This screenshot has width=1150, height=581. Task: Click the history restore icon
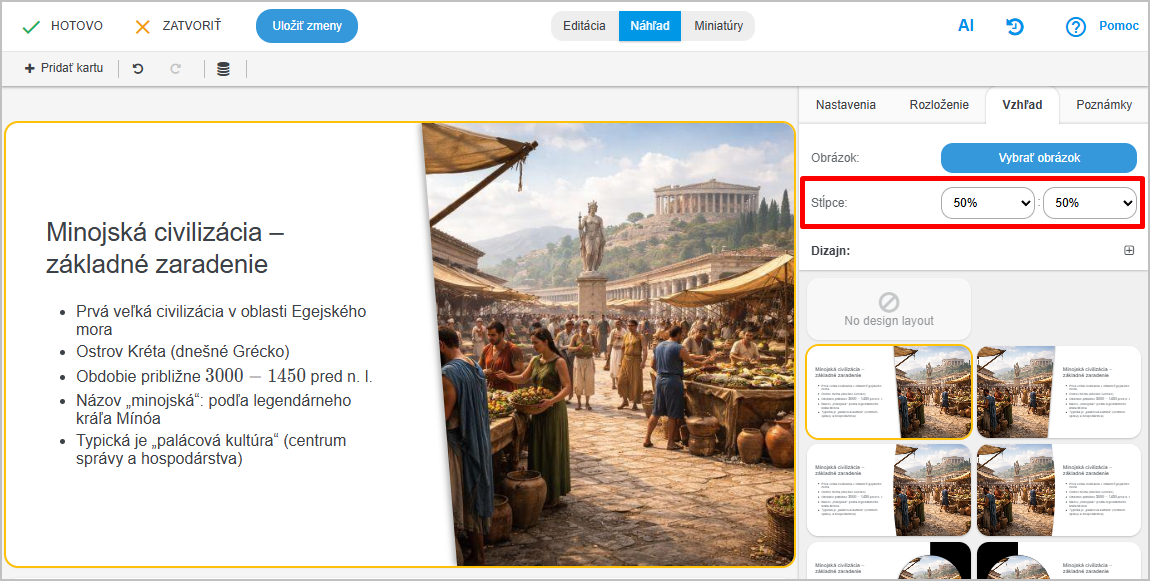click(x=1015, y=26)
